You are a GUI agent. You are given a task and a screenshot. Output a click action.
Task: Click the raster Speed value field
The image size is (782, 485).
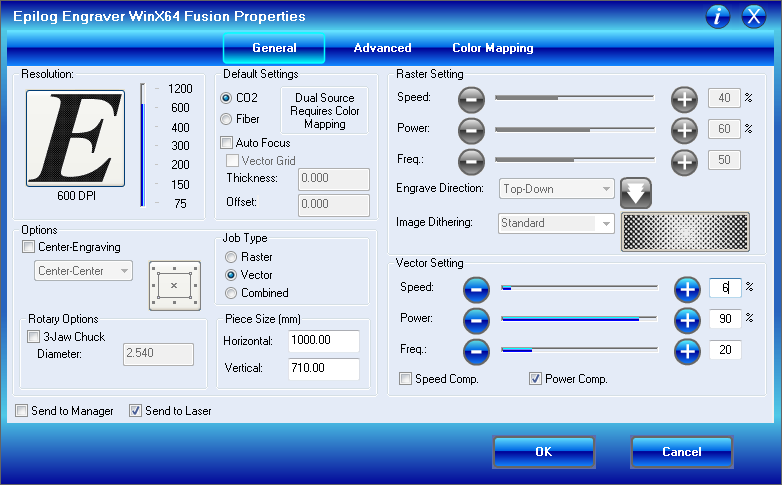[724, 98]
